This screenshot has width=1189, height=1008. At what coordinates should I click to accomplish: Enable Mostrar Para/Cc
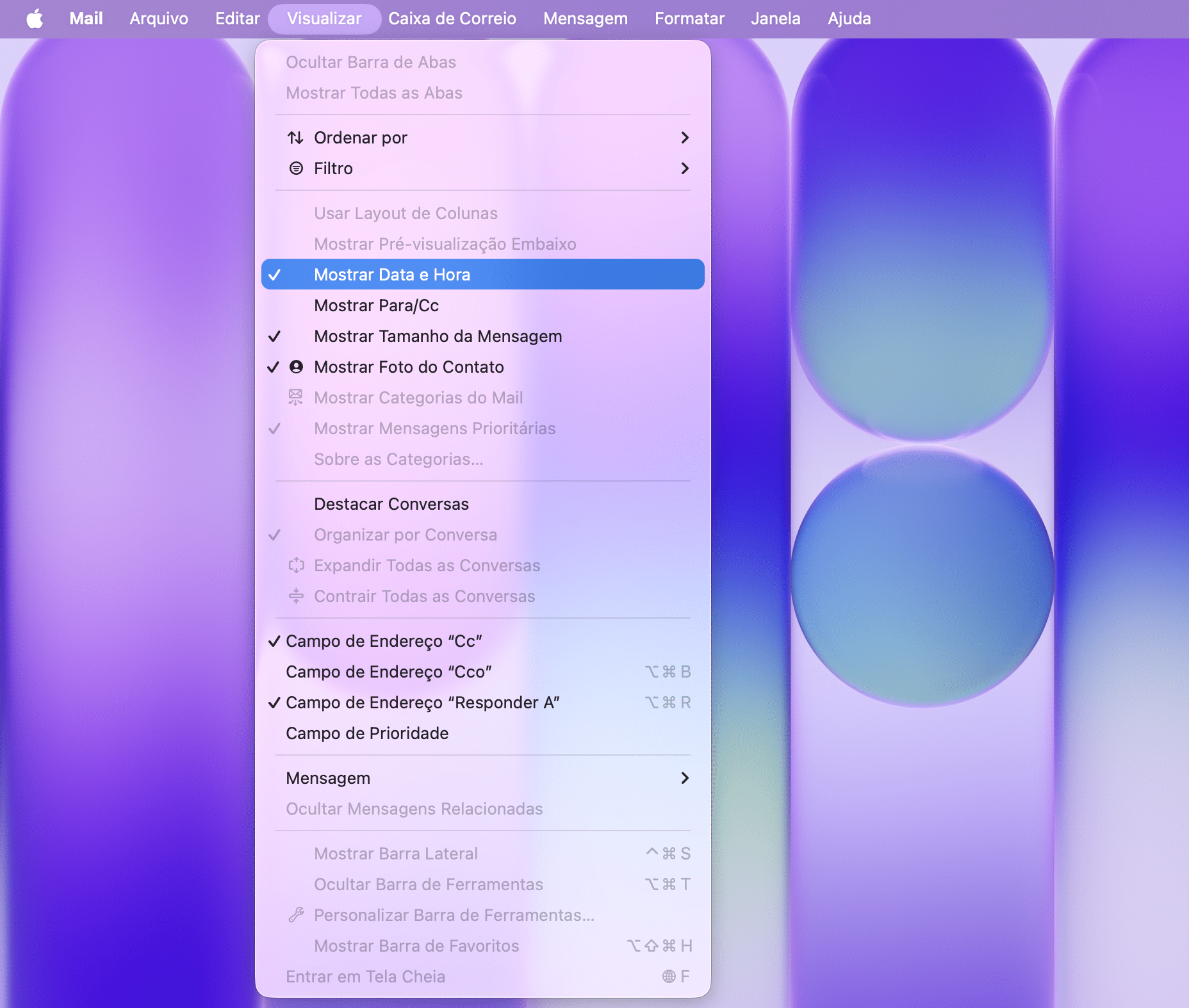click(x=483, y=305)
